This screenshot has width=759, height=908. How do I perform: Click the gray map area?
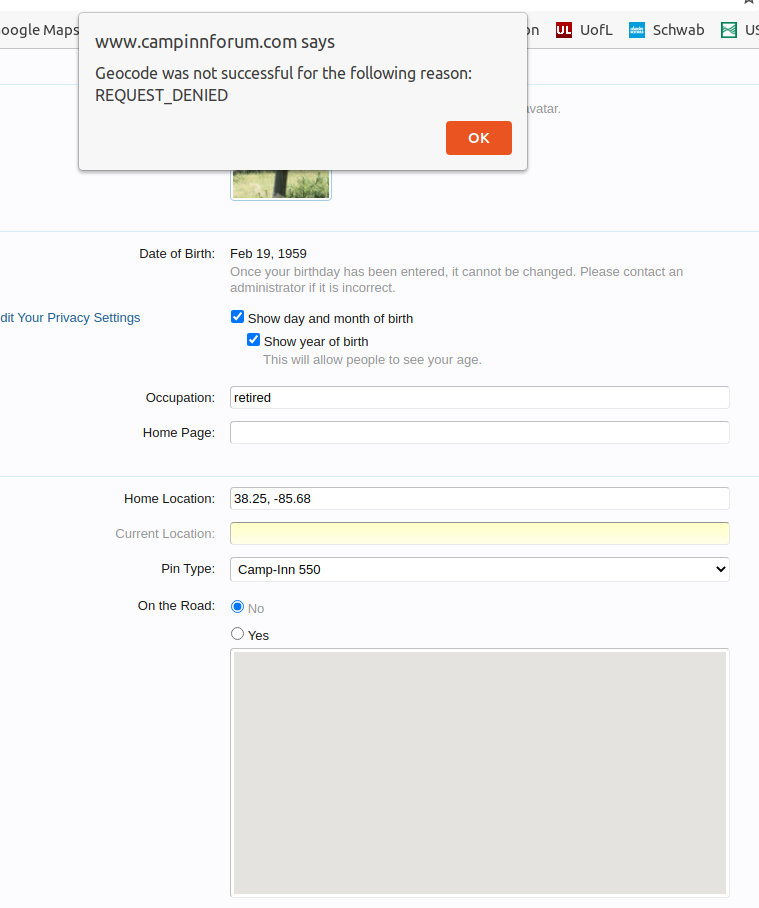(x=479, y=772)
